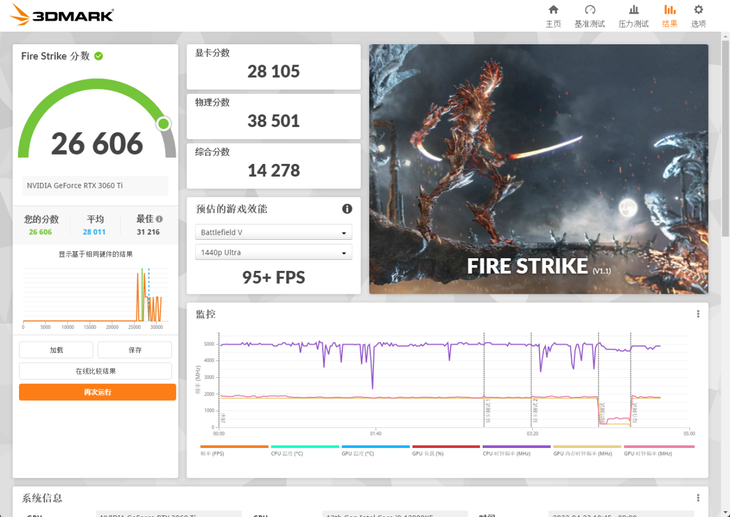Click the Fire Strike scene preview image
This screenshot has height=517, width=730.
[539, 169]
